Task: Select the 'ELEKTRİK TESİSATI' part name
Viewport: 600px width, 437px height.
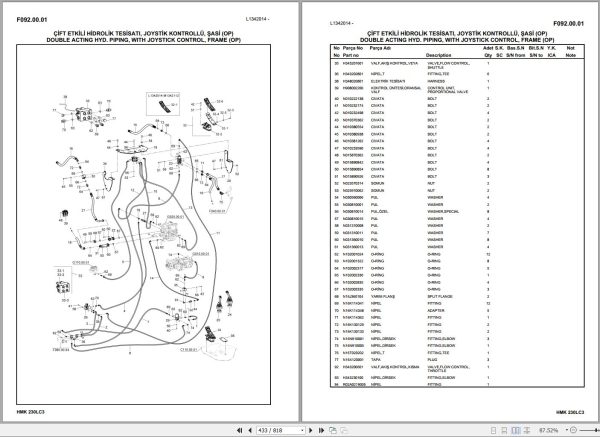Action: click(387, 81)
